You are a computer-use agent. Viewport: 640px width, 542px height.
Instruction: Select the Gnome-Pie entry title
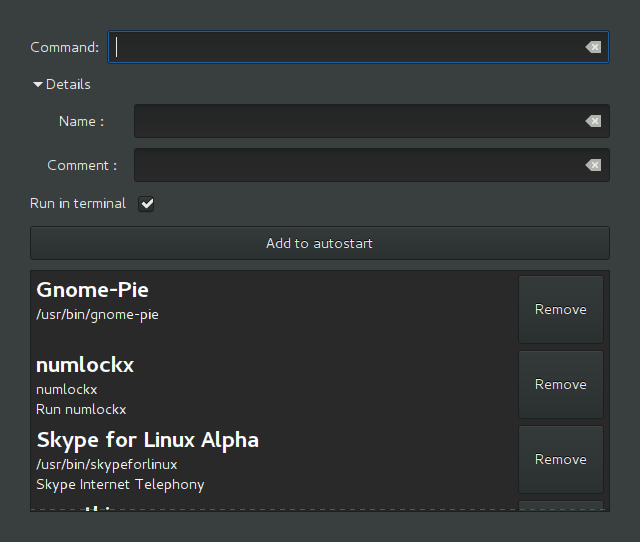coord(92,290)
